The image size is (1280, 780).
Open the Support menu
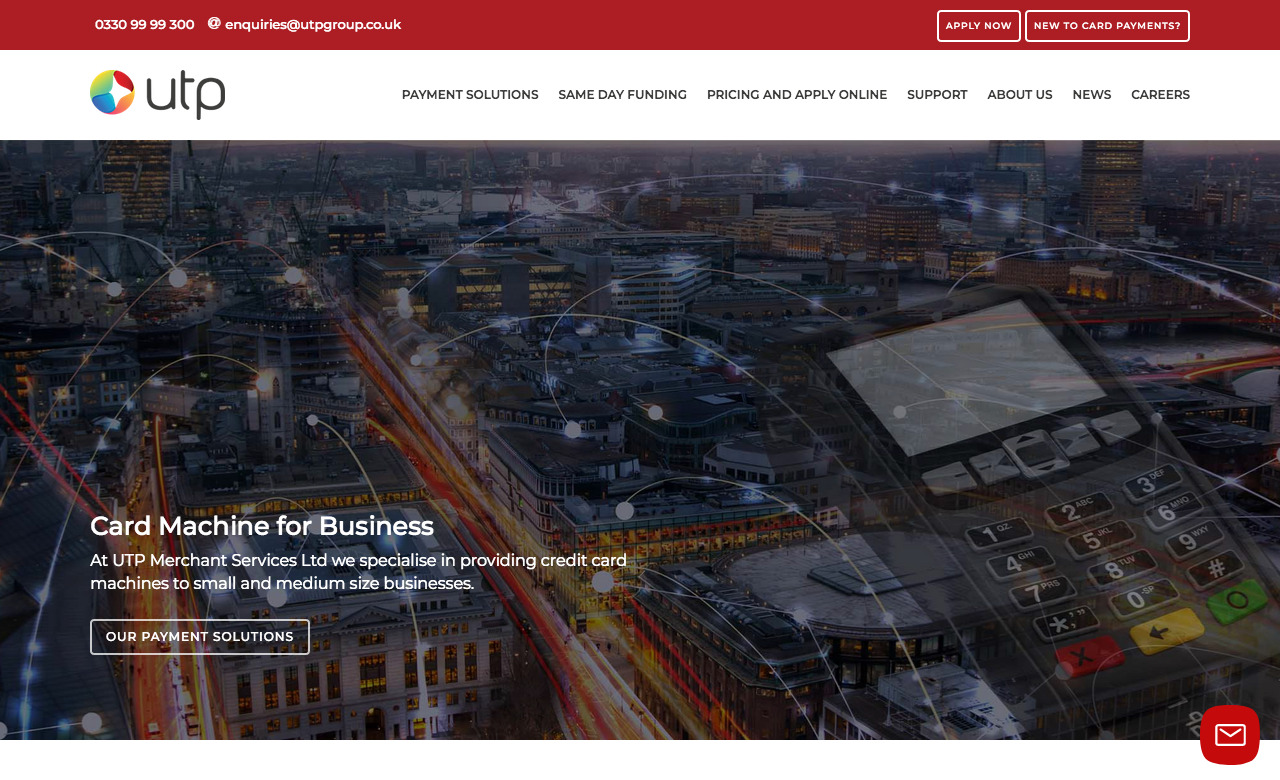(x=937, y=95)
